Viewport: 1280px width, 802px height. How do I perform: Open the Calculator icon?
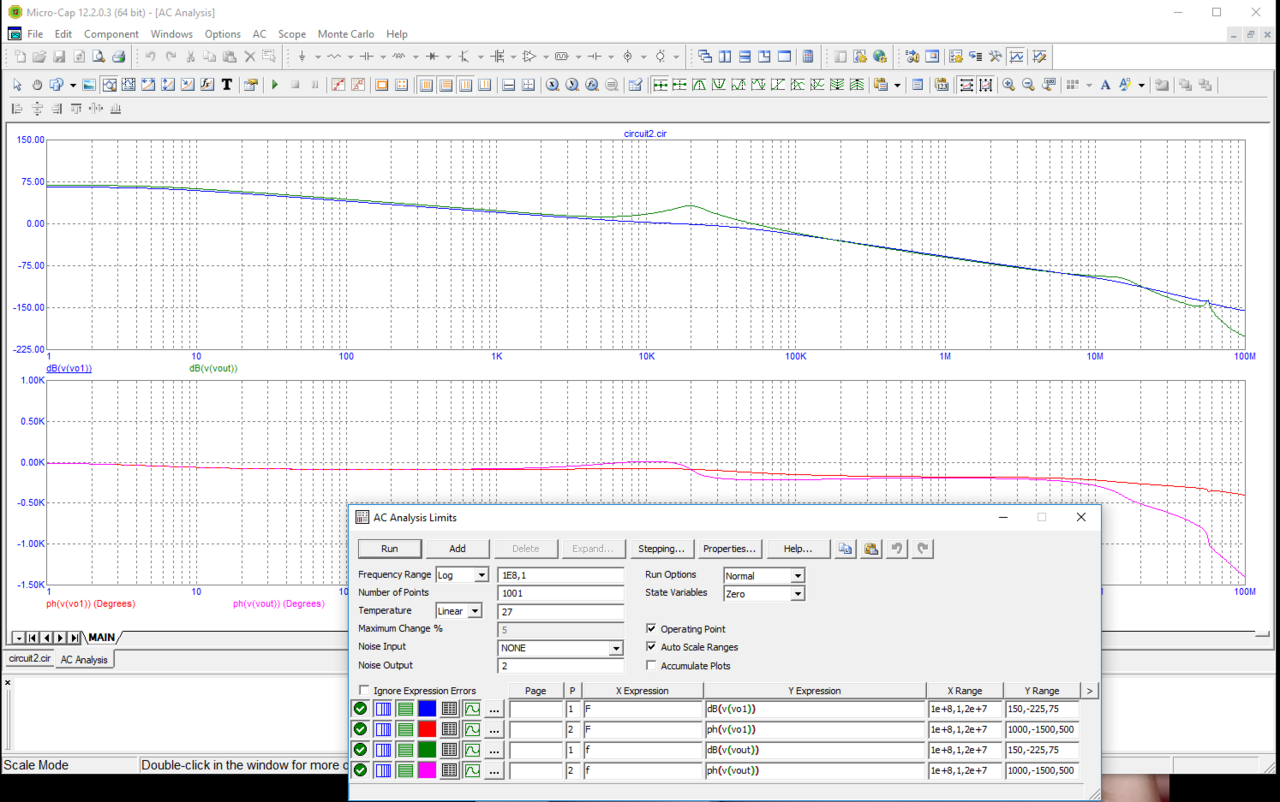pyautogui.click(x=808, y=57)
